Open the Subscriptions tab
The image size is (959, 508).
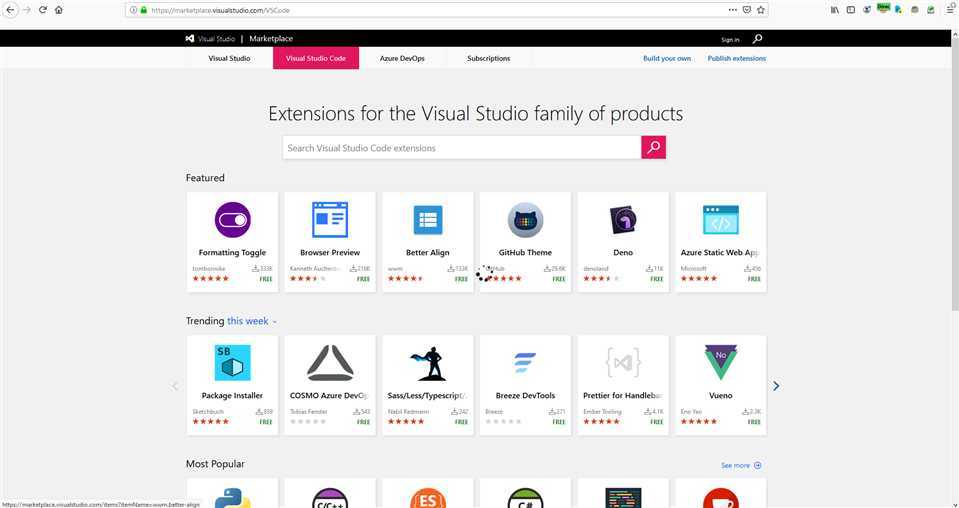pyautogui.click(x=489, y=59)
